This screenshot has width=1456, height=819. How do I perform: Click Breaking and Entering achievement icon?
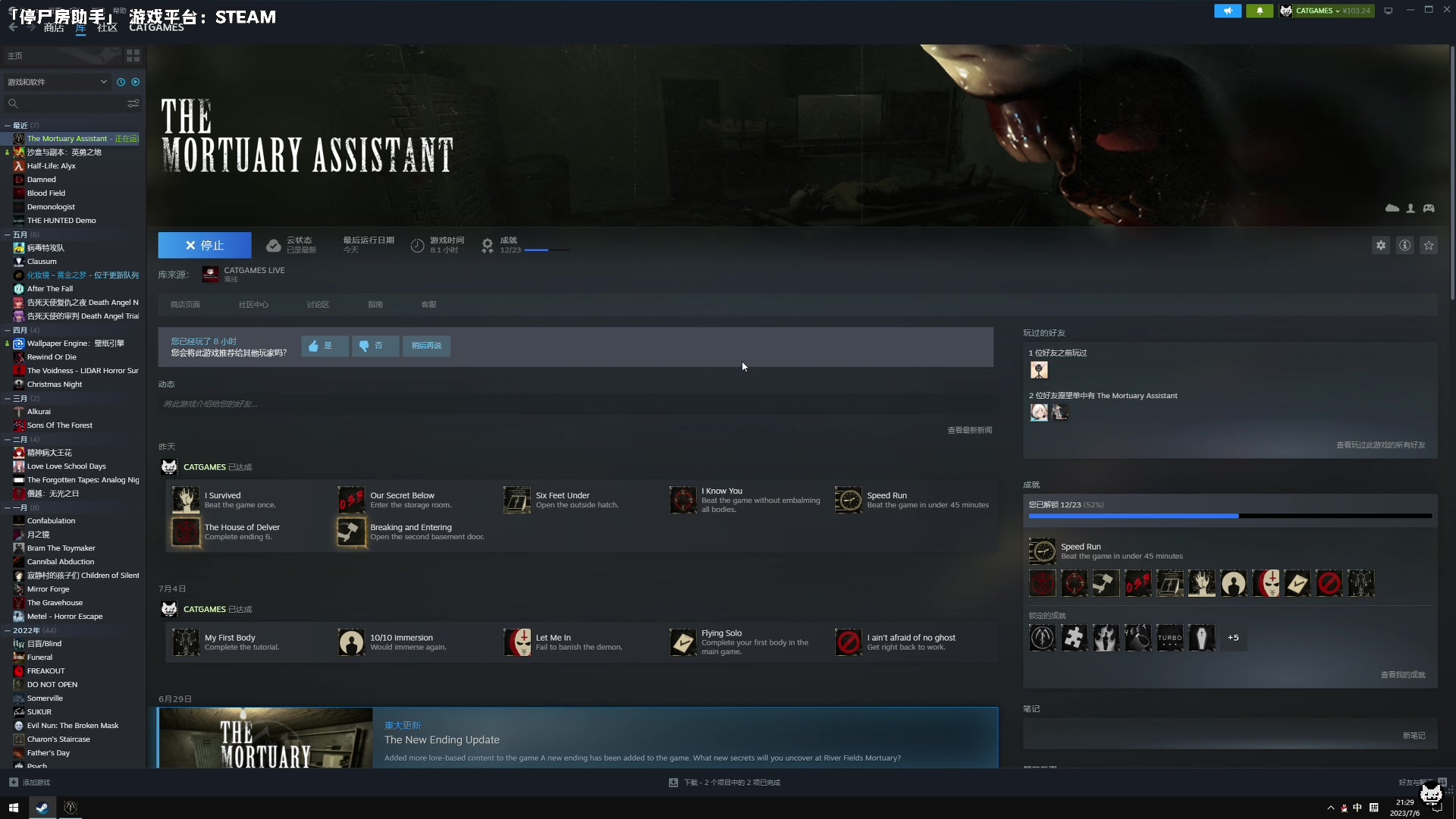click(351, 532)
